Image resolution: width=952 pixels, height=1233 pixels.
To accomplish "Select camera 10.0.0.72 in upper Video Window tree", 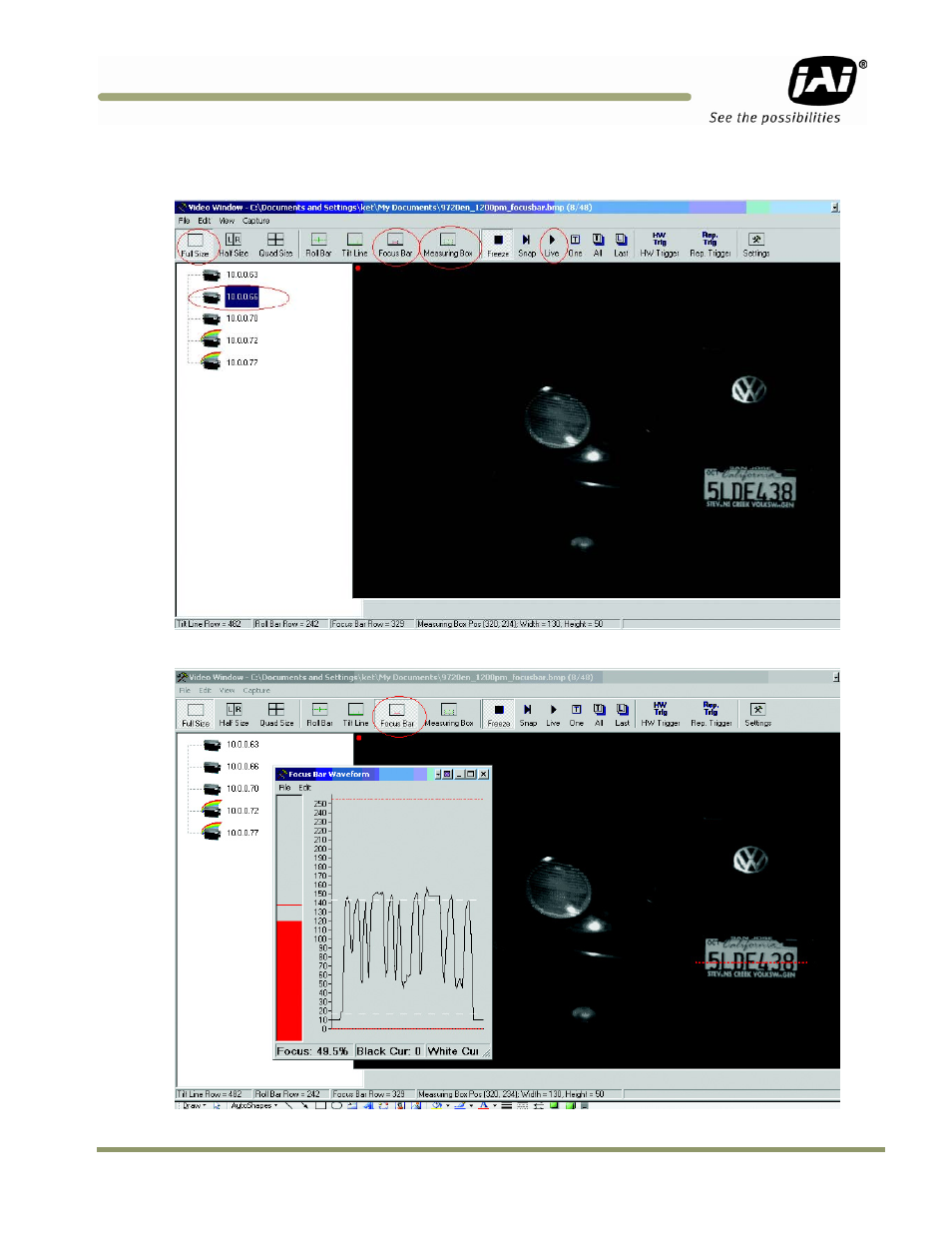I will 231,340.
